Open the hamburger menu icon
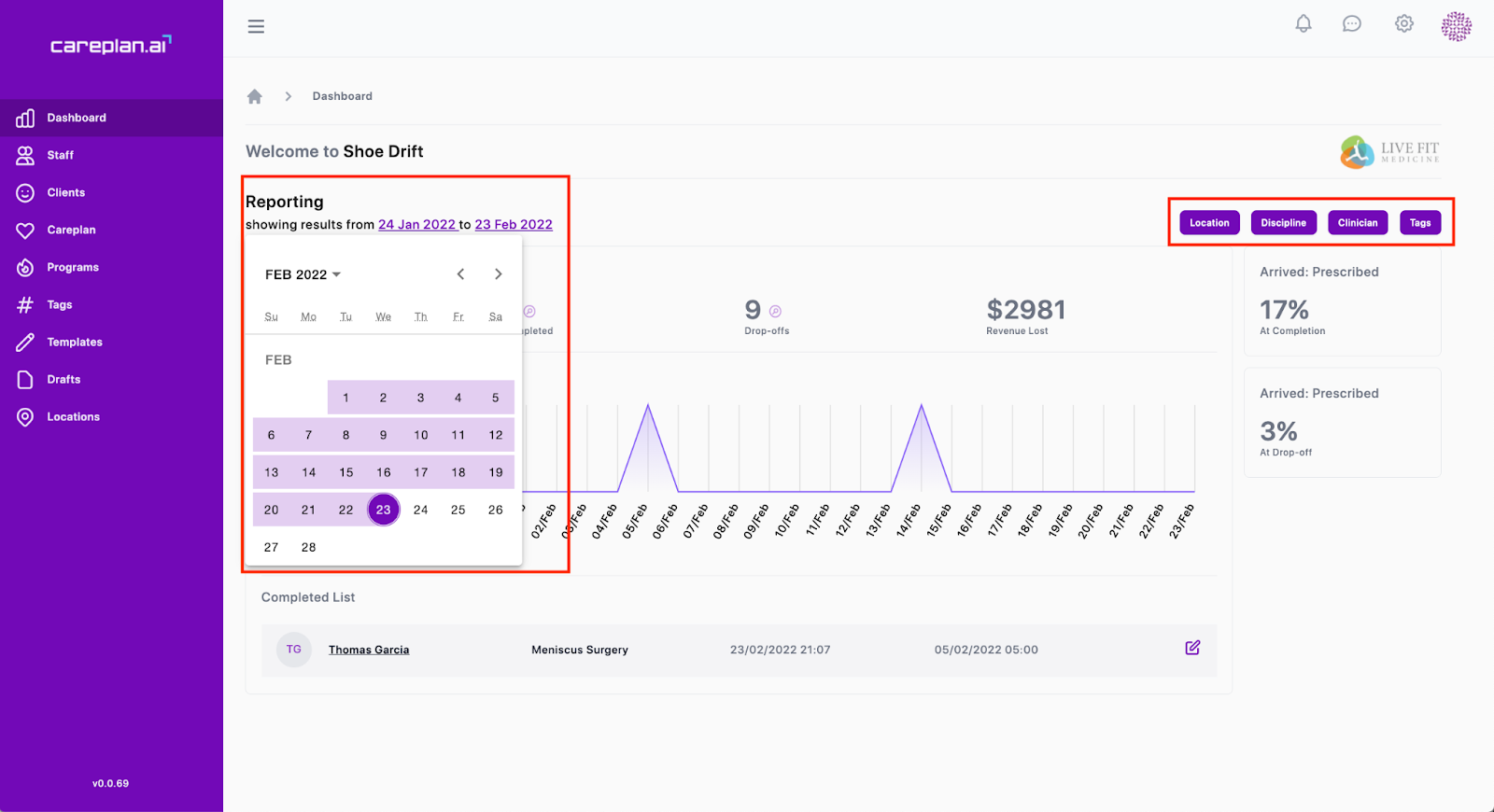The width and height of the screenshot is (1494, 812). 256,26
